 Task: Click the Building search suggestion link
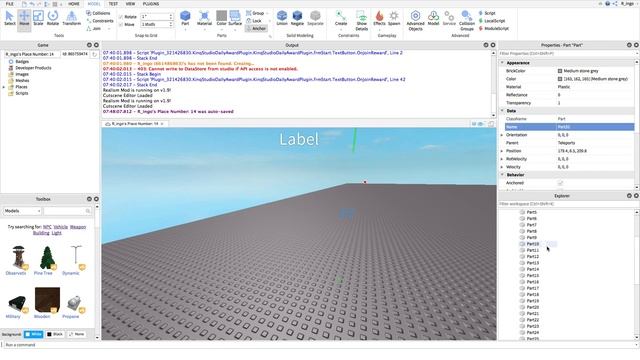(x=41, y=233)
